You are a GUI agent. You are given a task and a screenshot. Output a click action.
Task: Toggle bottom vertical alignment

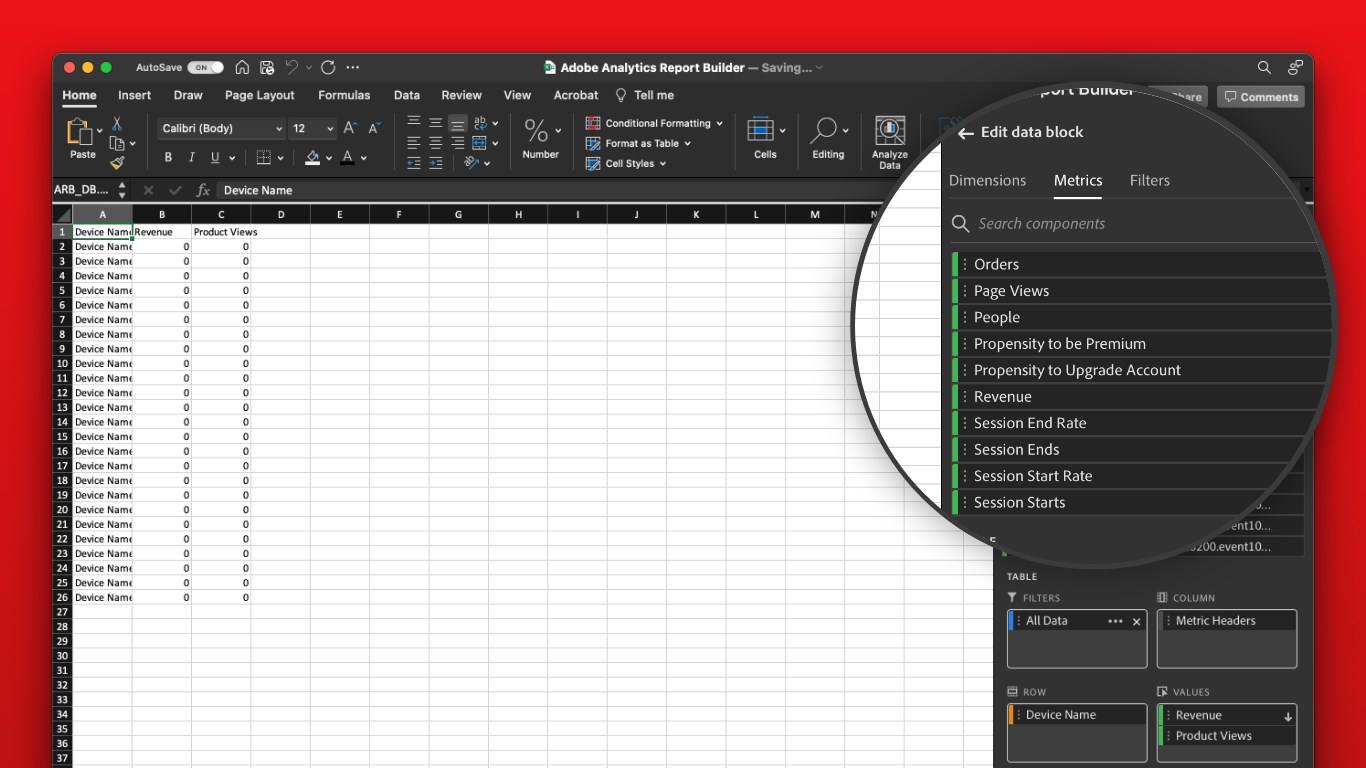(x=458, y=124)
